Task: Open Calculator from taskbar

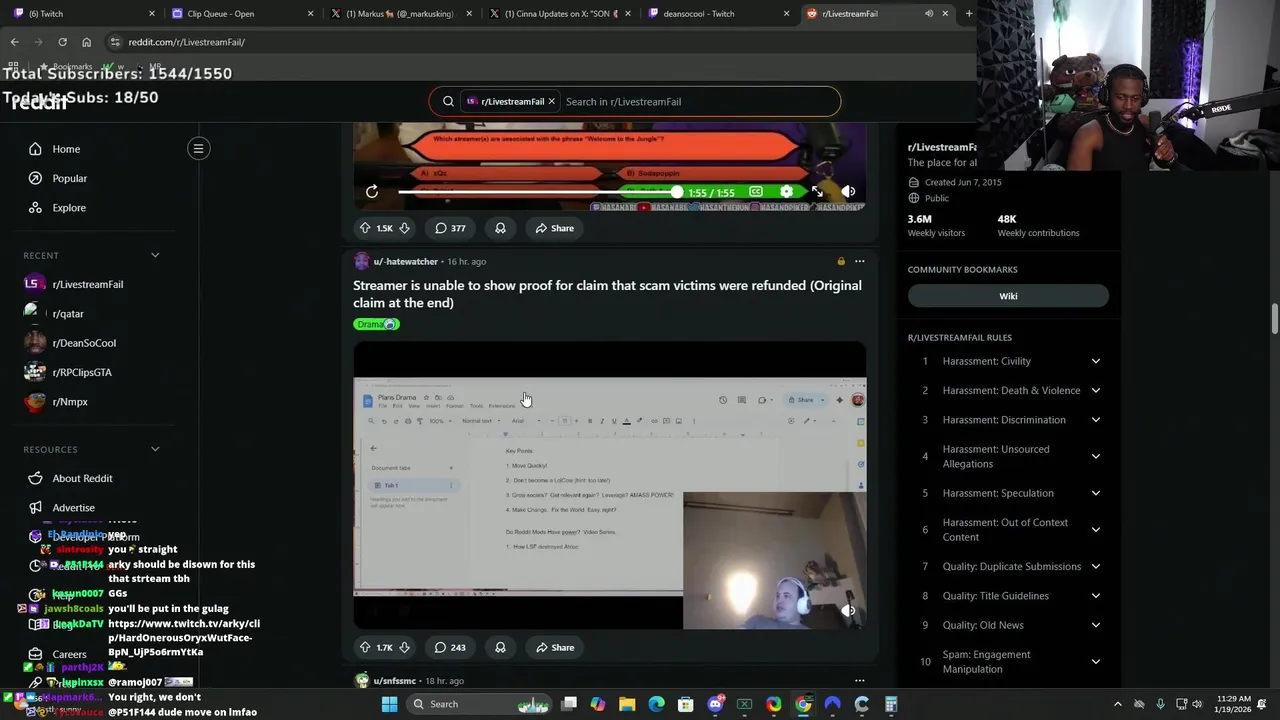Action: click(891, 704)
